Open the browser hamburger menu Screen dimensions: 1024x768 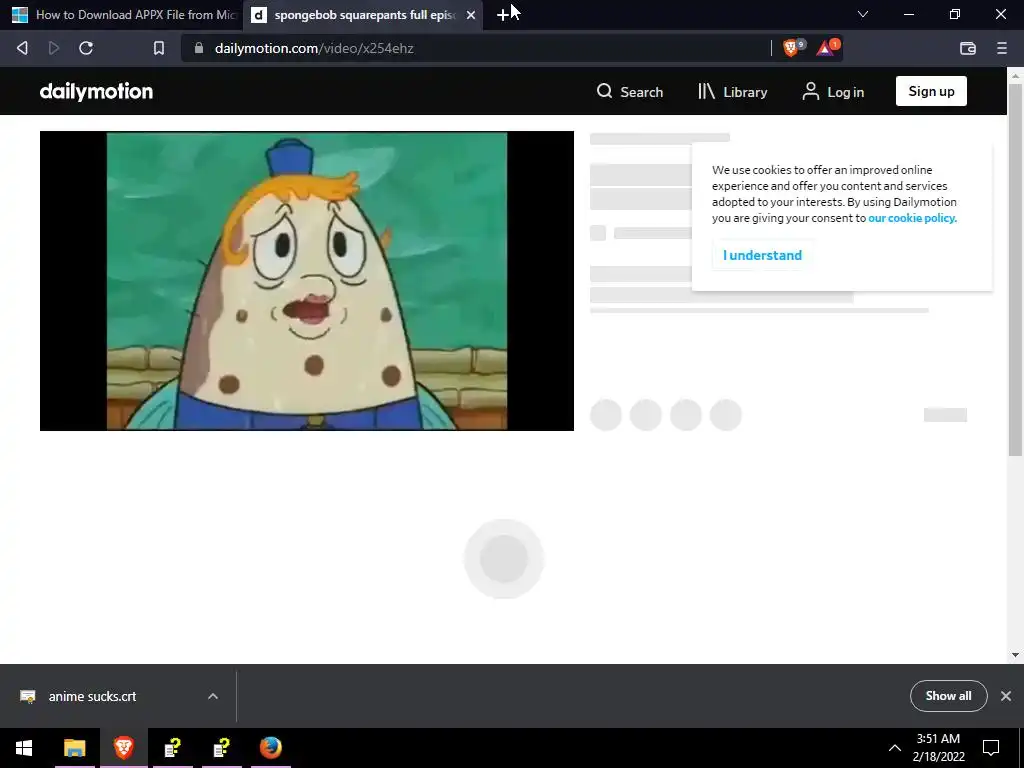coord(1002,48)
